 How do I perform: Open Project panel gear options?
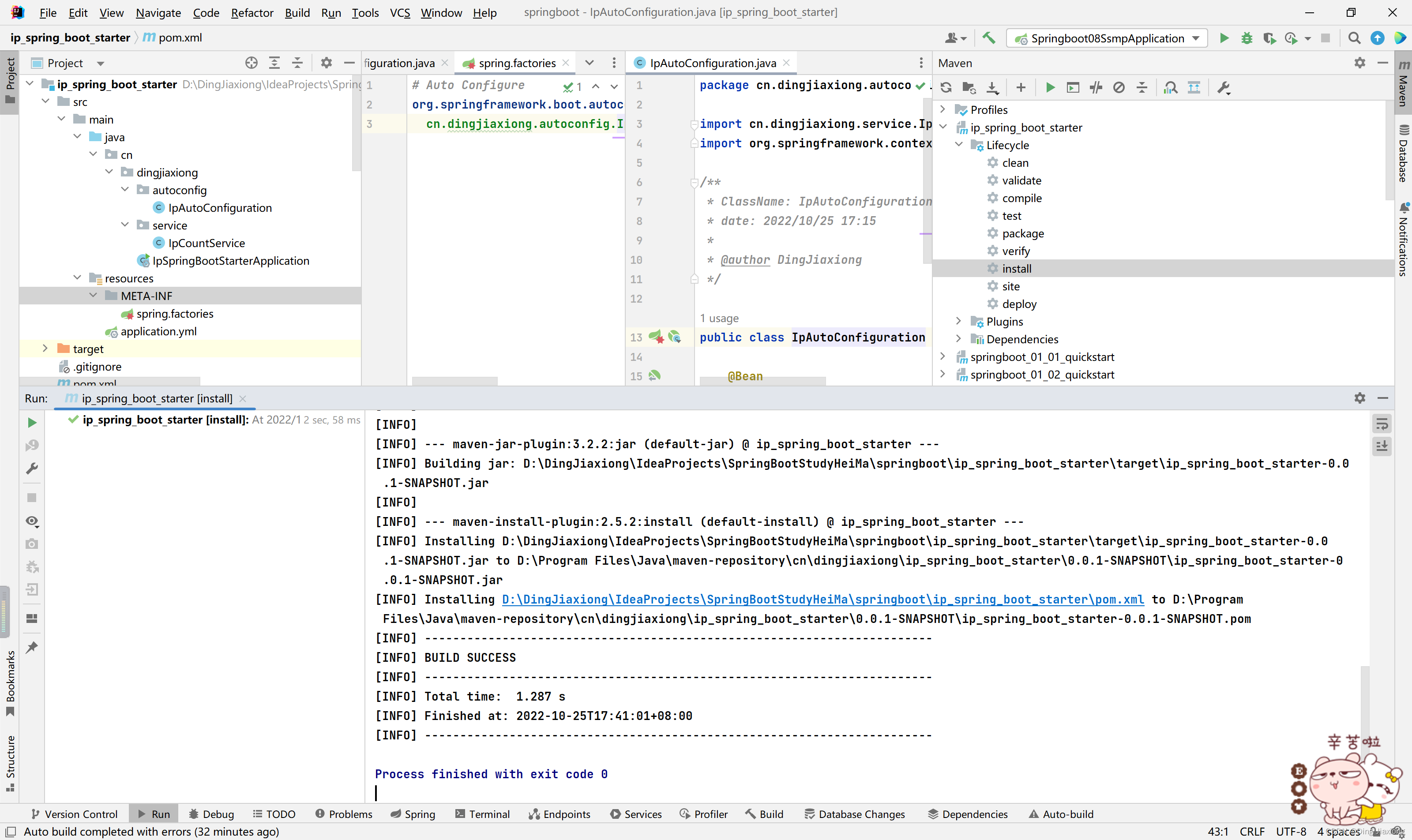click(326, 63)
